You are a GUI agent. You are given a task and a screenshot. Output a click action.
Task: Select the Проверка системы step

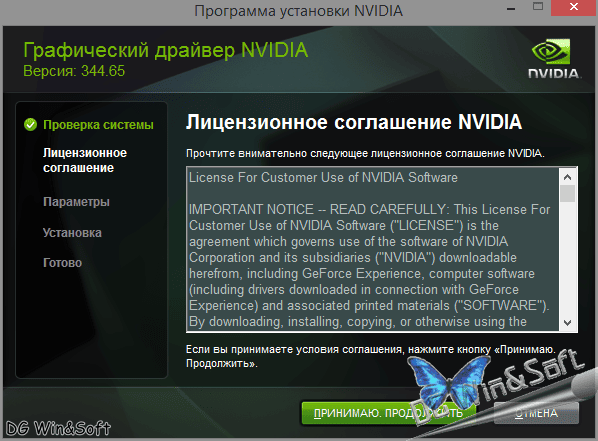click(x=98, y=125)
